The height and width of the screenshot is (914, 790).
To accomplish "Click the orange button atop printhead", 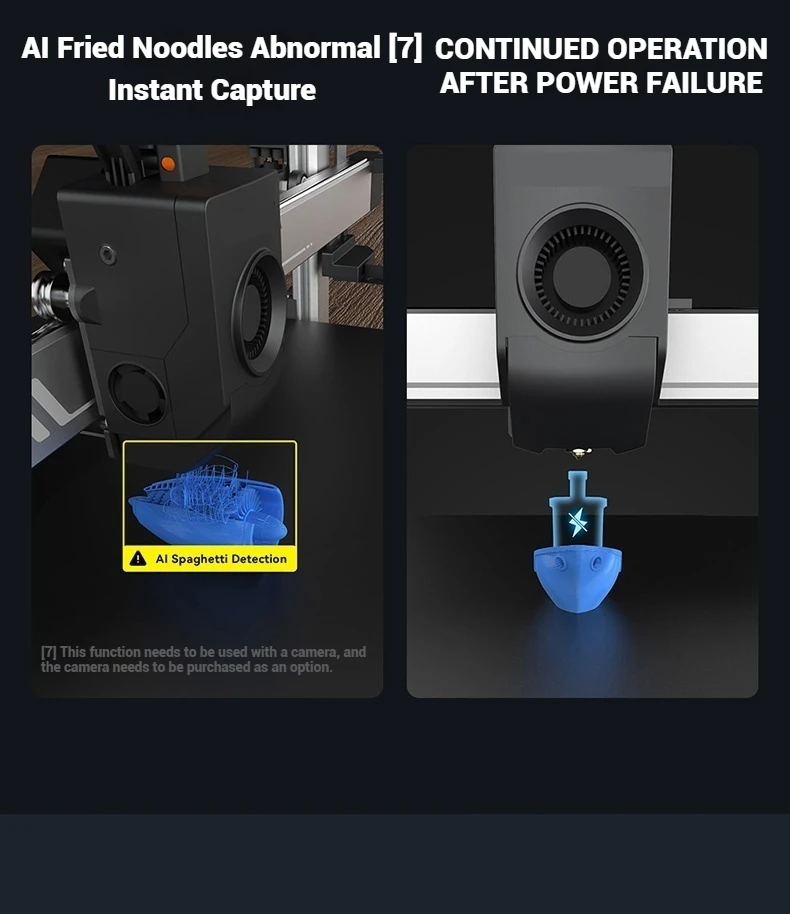I will click(x=167, y=164).
